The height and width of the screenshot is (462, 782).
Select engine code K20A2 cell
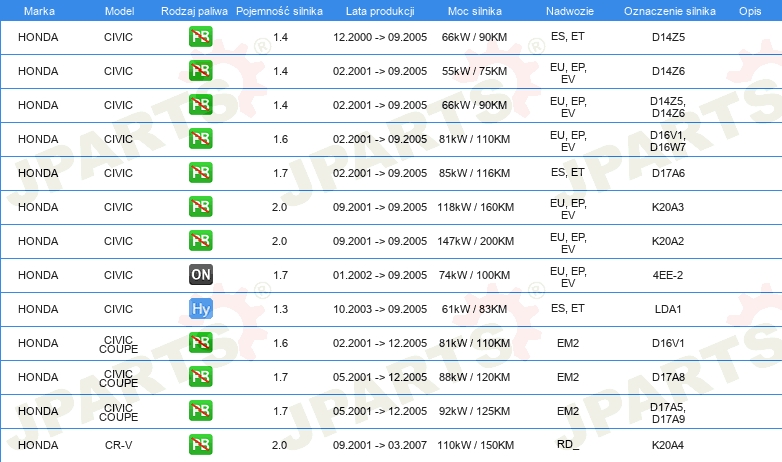click(668, 241)
